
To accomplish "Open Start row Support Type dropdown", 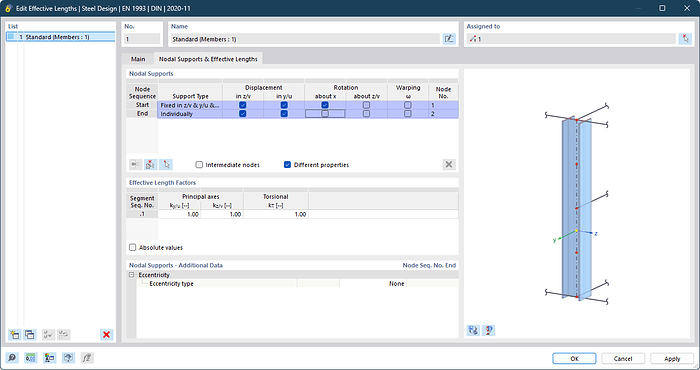I will 190,105.
